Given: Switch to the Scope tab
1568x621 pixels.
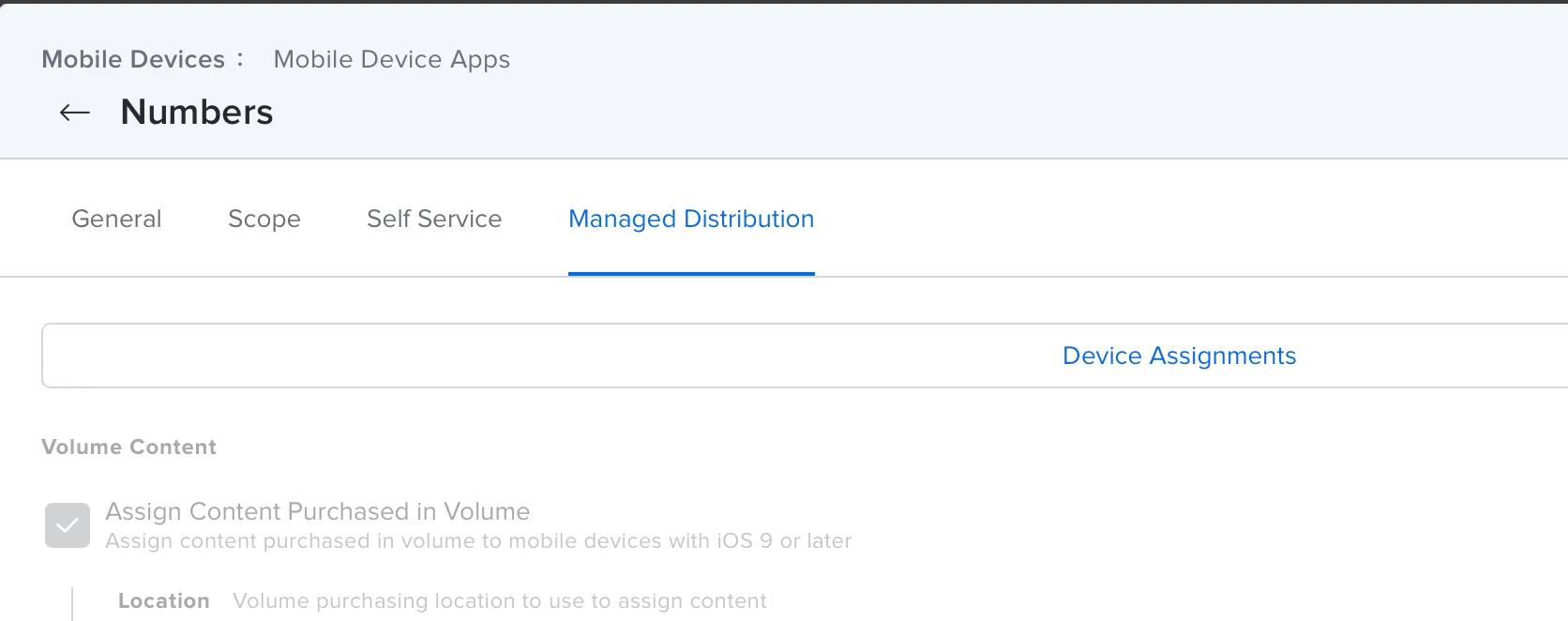Looking at the screenshot, I should (x=264, y=219).
